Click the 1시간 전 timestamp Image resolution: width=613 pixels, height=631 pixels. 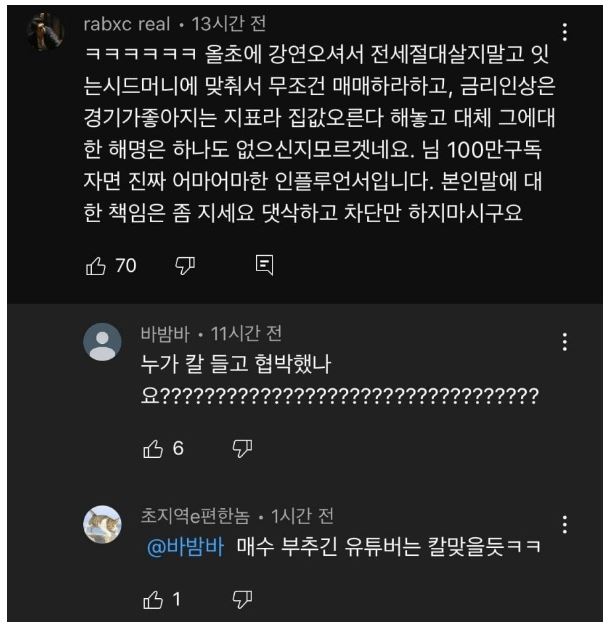coord(302,516)
